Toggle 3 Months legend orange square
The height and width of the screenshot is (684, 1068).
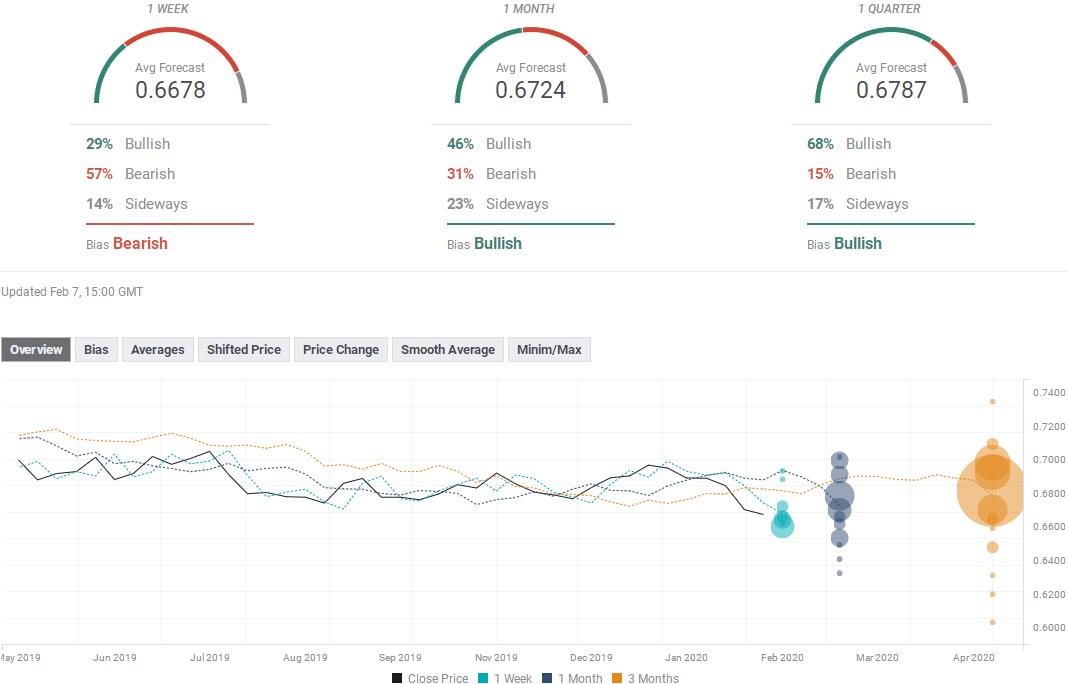coord(617,678)
